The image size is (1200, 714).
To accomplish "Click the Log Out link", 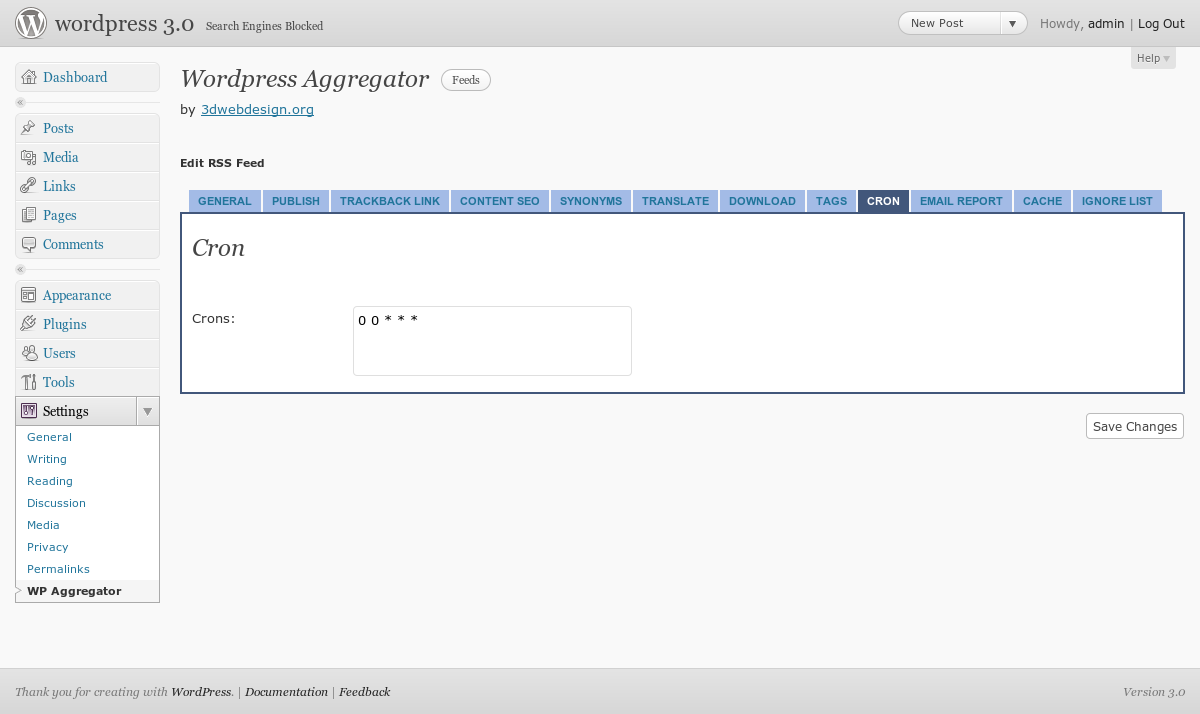I will pyautogui.click(x=1161, y=23).
